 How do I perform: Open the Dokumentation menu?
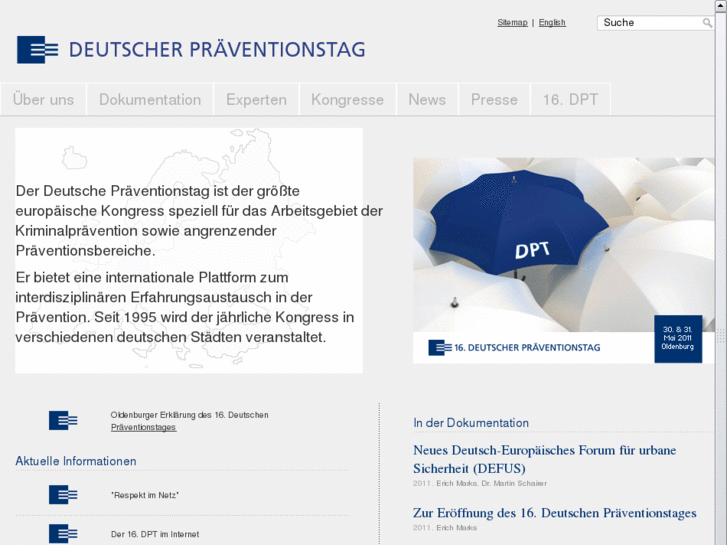pyautogui.click(x=150, y=100)
